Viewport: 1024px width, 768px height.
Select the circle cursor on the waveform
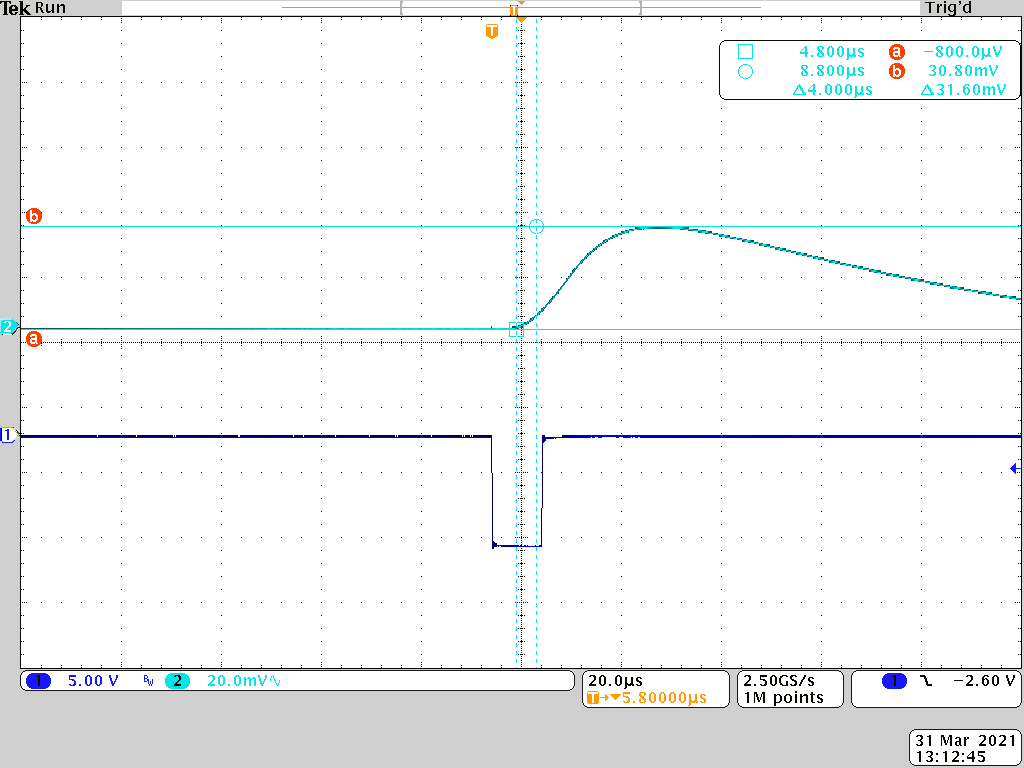click(x=536, y=227)
